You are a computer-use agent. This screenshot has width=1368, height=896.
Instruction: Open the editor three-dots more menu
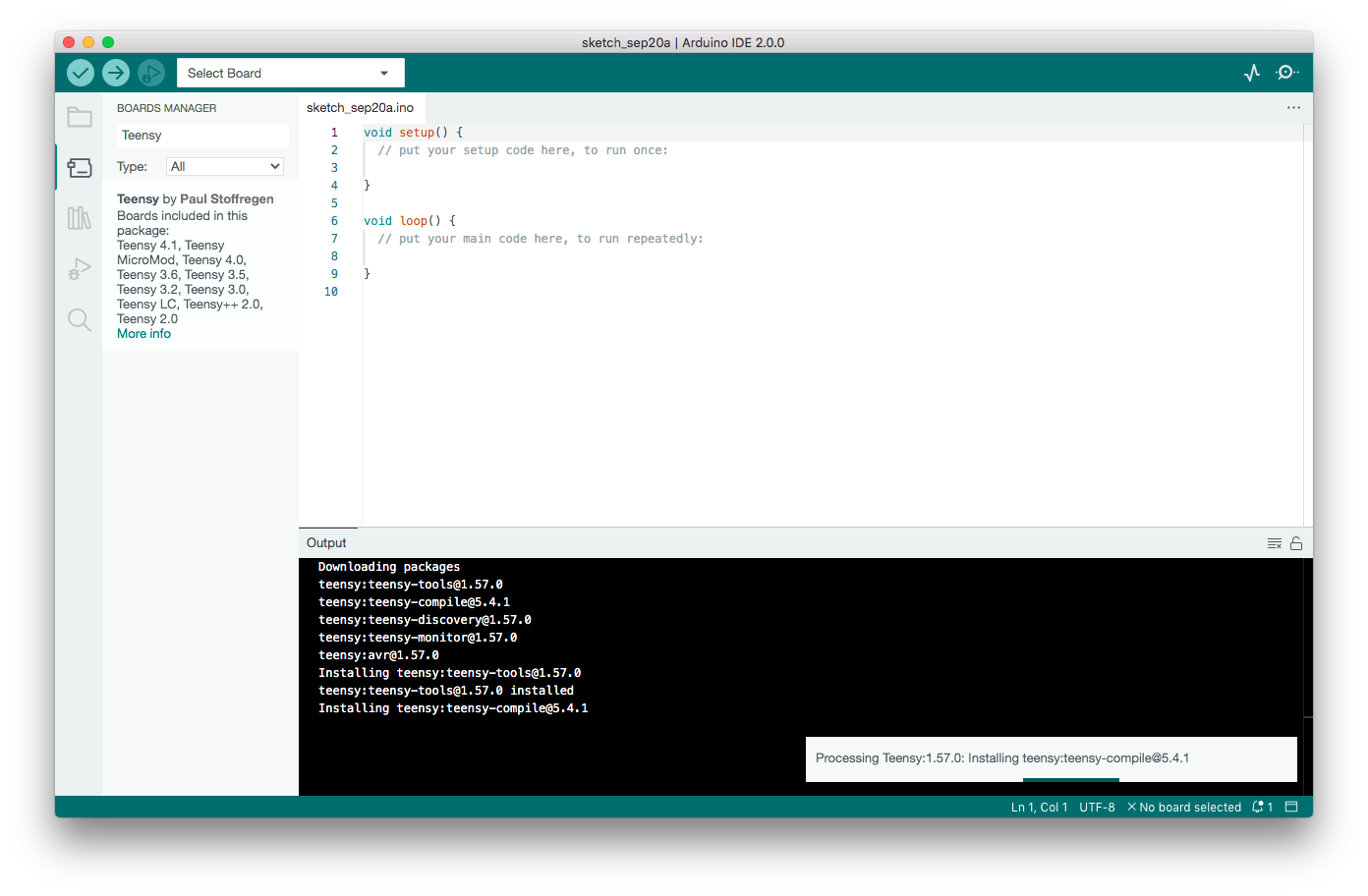pos(1293,108)
